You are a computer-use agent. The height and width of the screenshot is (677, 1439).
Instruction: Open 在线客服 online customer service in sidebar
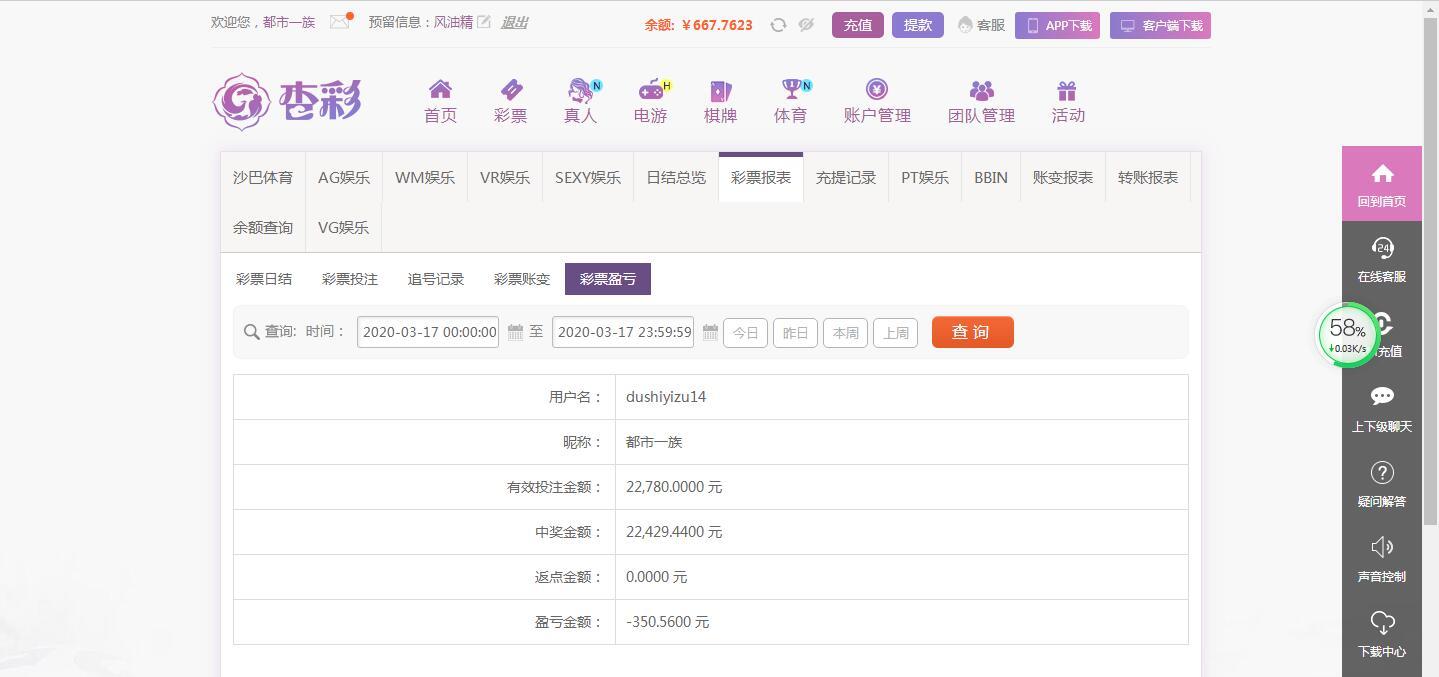click(x=1381, y=258)
